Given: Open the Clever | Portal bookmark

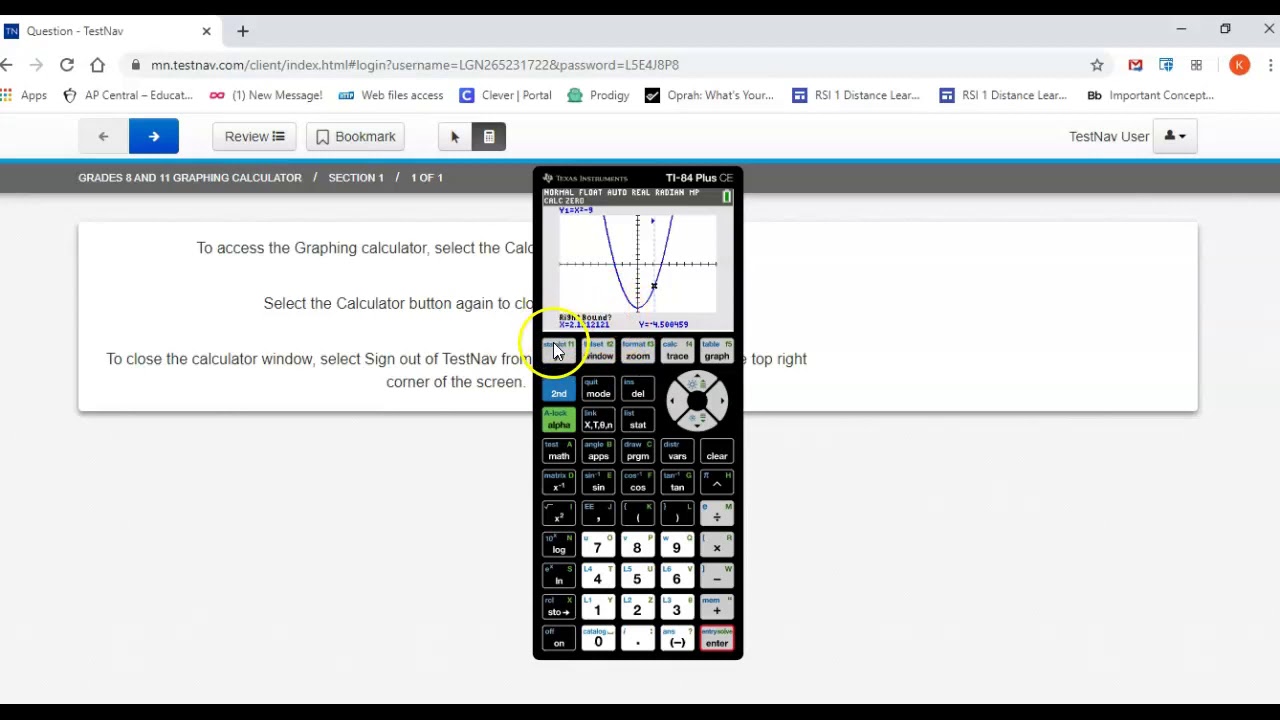Looking at the screenshot, I should 506,95.
